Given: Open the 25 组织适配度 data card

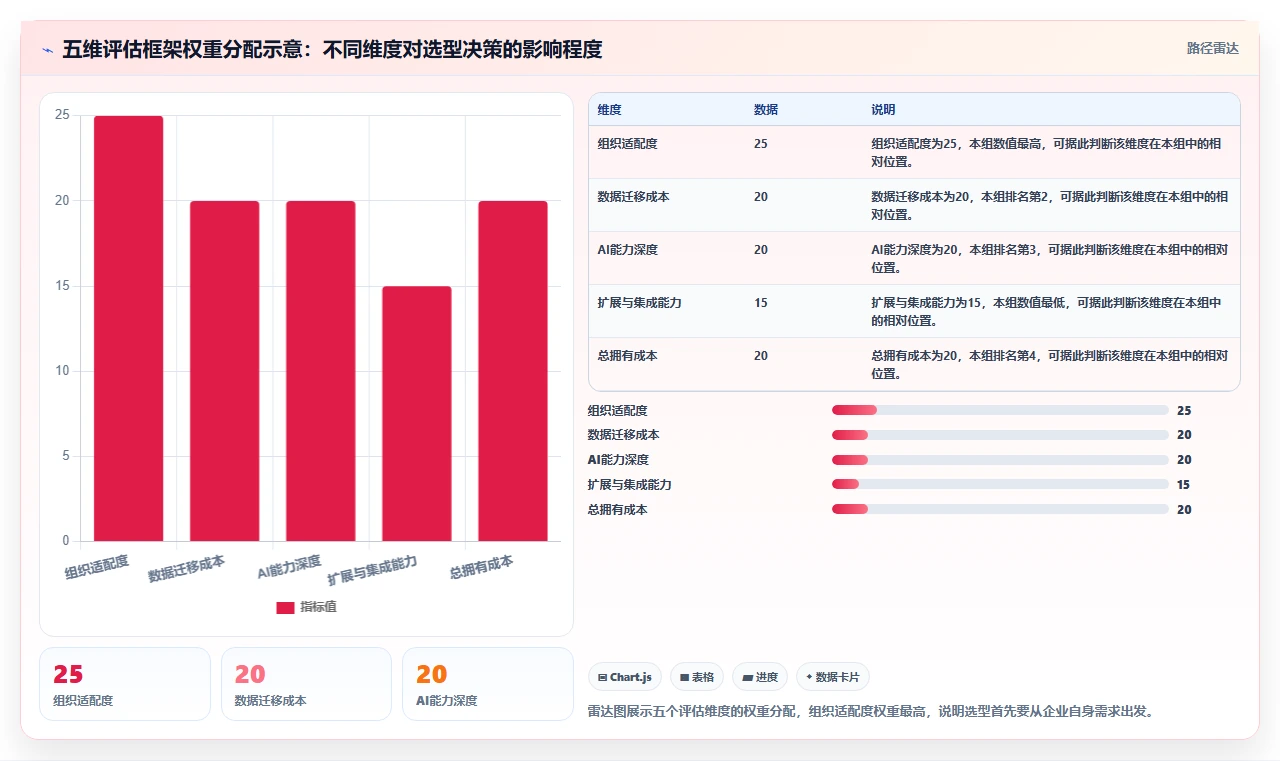Looking at the screenshot, I should [125, 684].
